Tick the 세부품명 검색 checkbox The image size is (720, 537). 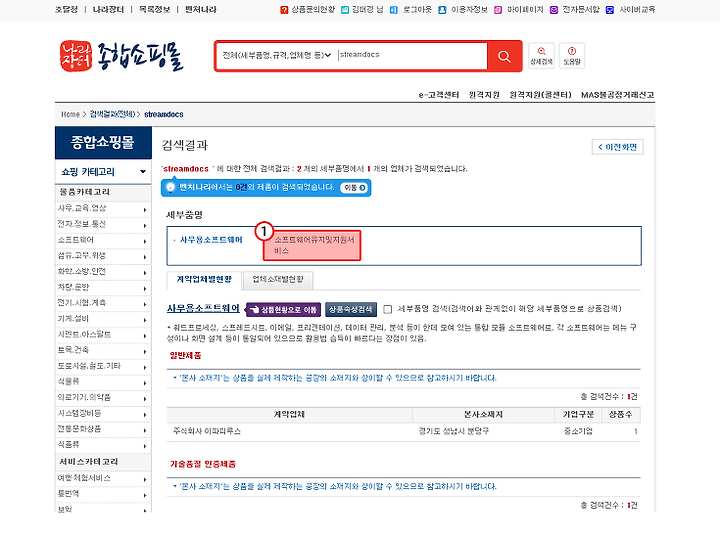tap(388, 309)
